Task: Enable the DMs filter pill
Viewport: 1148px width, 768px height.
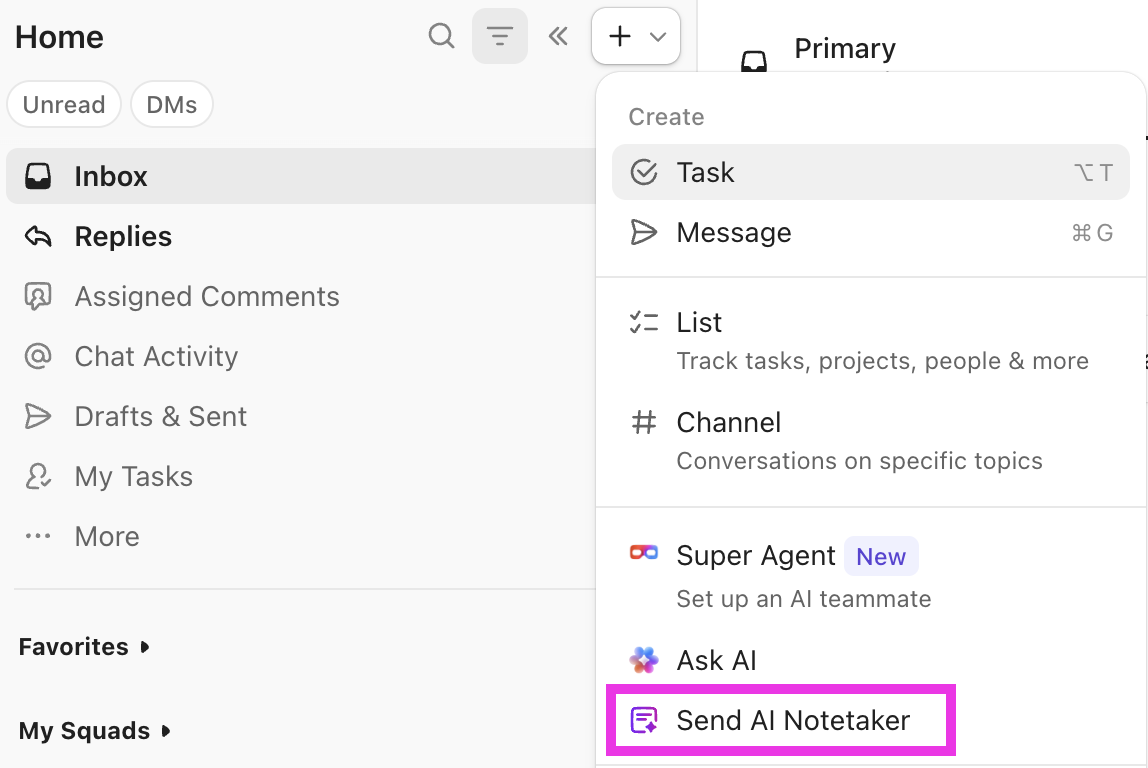Action: (171, 104)
